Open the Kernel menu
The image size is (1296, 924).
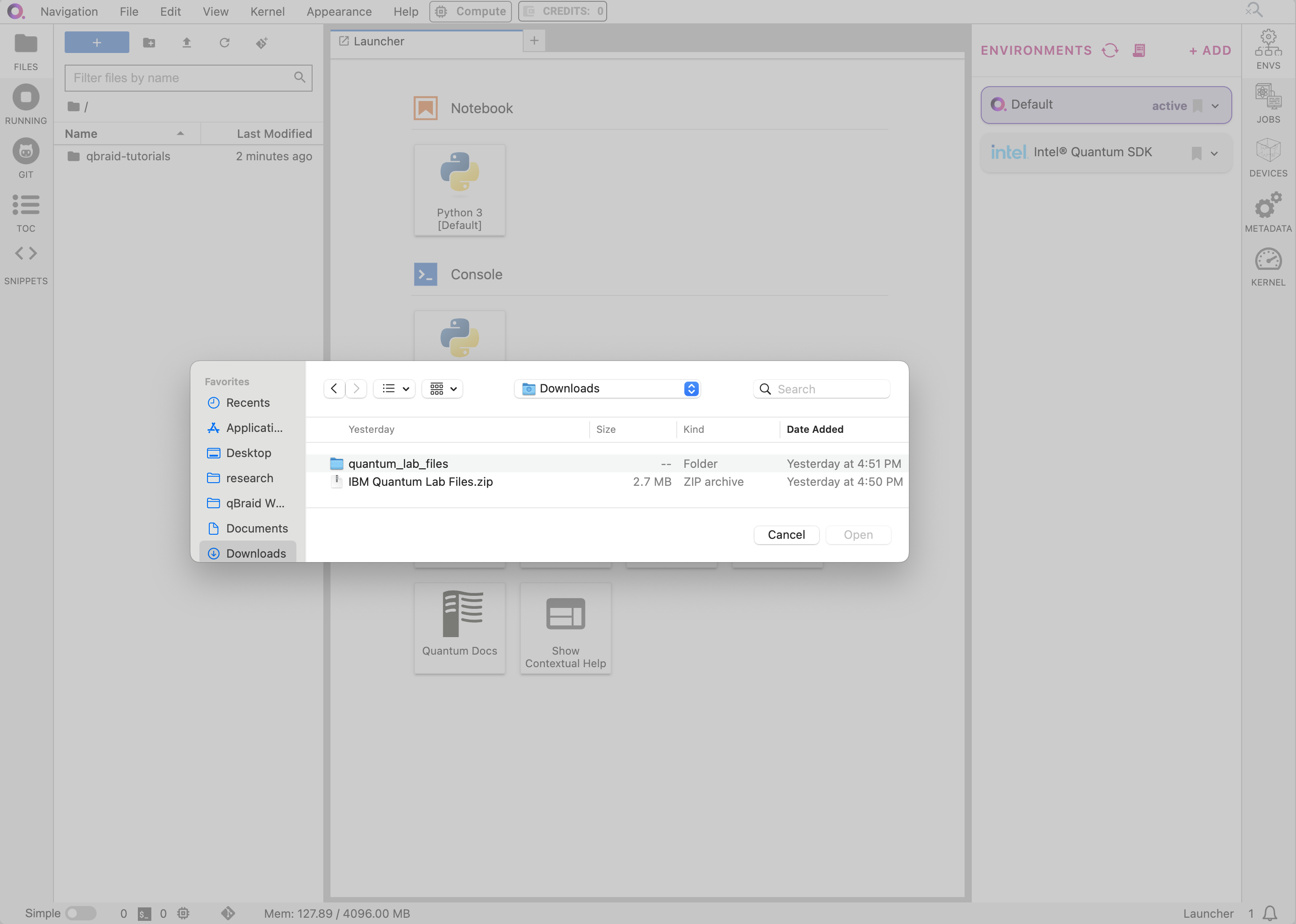[267, 11]
